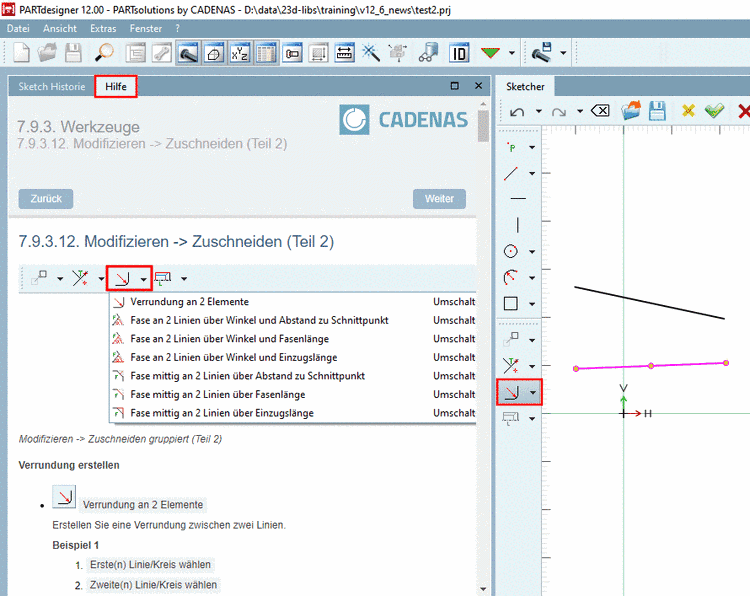Click the bolt with floppy disk icon
This screenshot has width=750, height=596.
pos(542,53)
